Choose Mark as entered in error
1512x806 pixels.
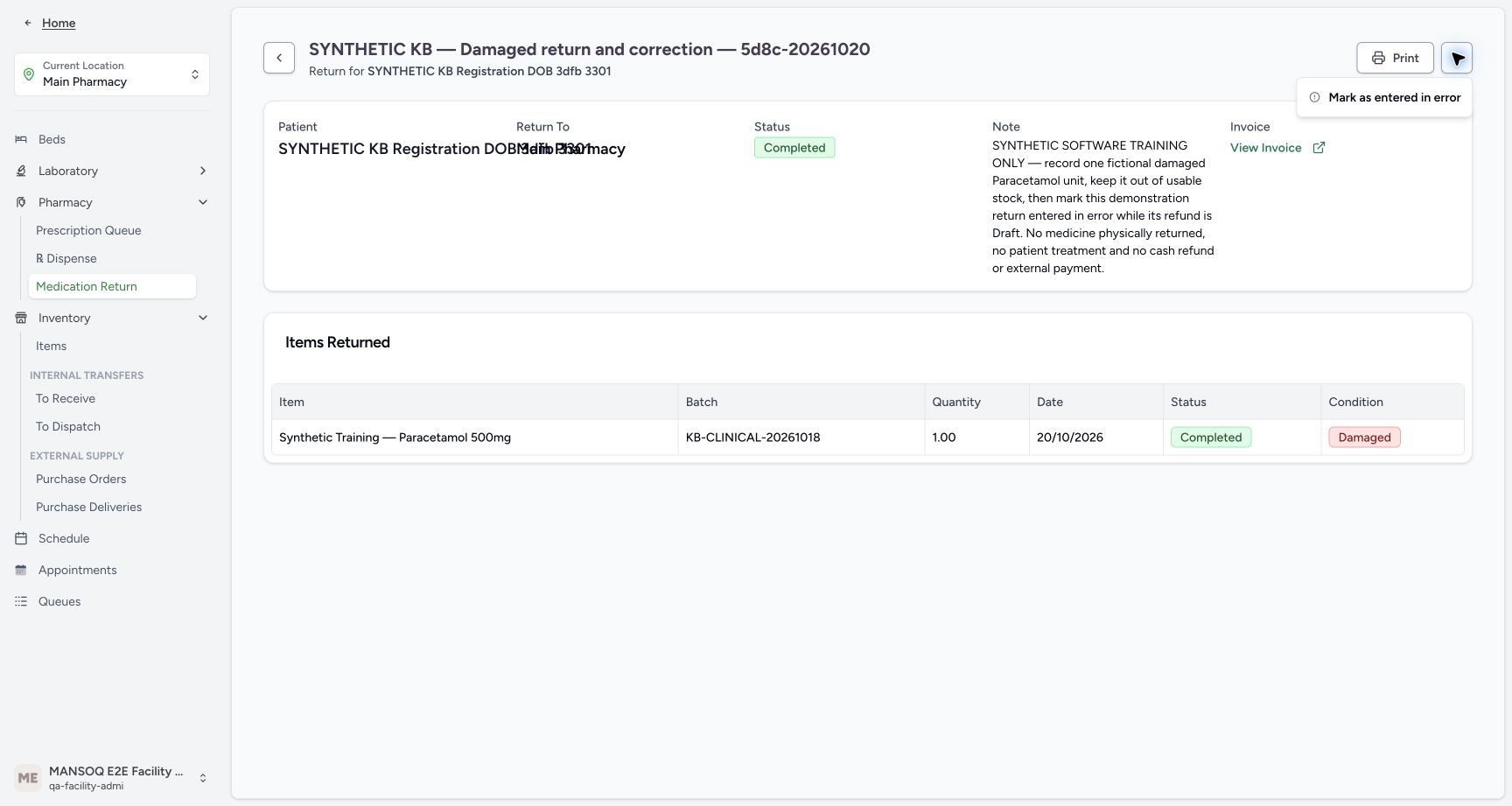point(1384,97)
